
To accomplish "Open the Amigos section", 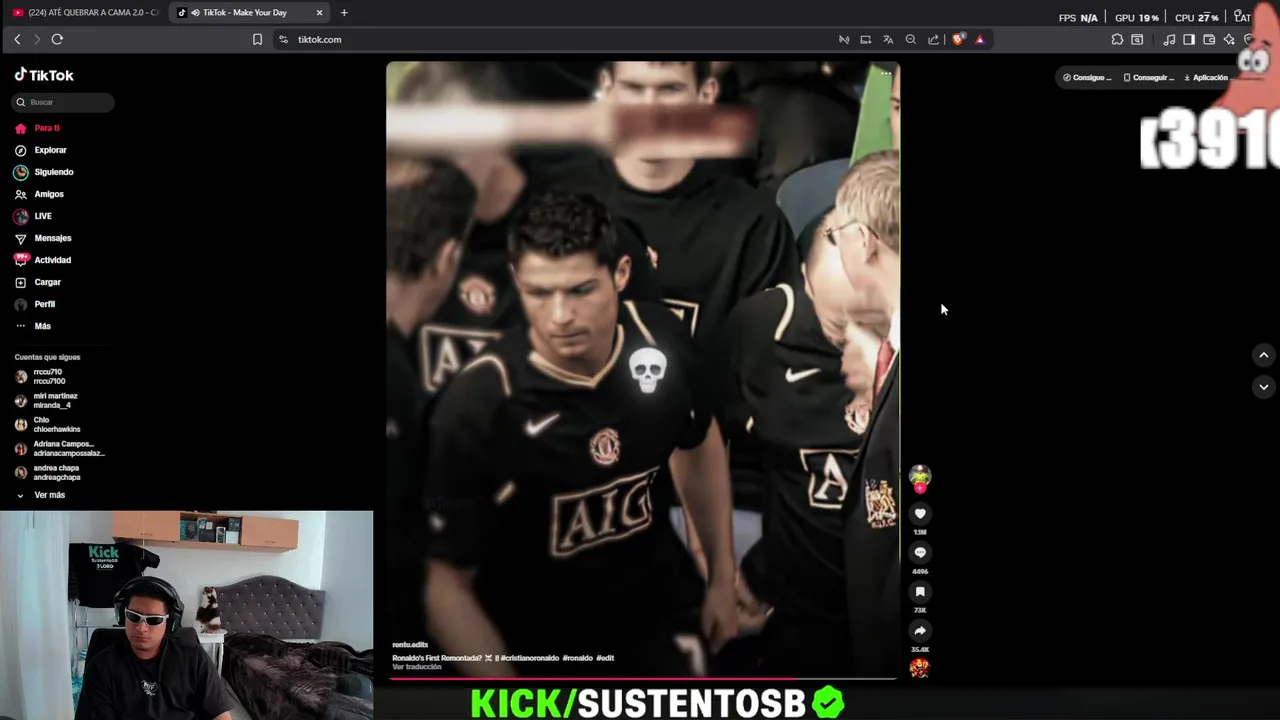I will pyautogui.click(x=39, y=194).
